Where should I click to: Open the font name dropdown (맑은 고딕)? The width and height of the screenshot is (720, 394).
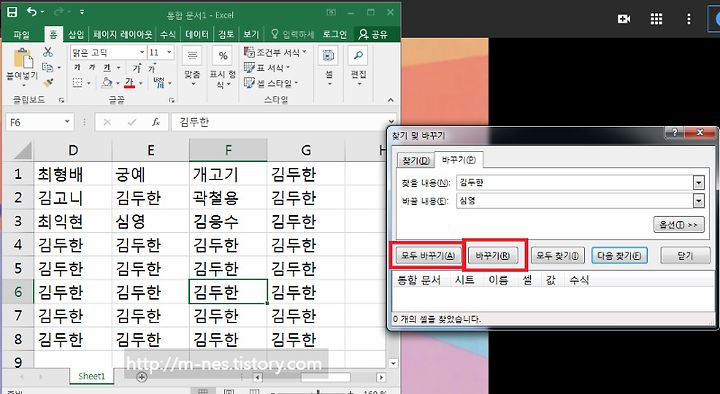click(x=142, y=52)
